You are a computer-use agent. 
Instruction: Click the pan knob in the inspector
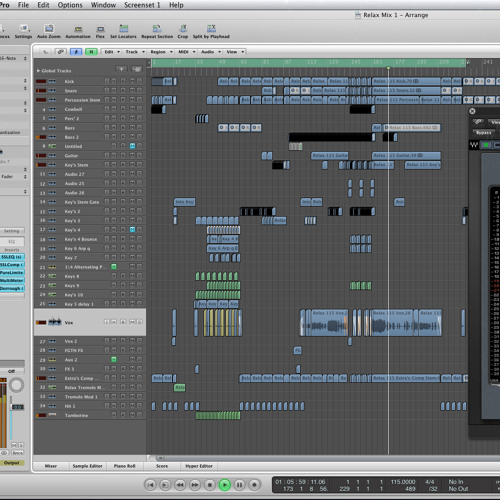point(16,385)
